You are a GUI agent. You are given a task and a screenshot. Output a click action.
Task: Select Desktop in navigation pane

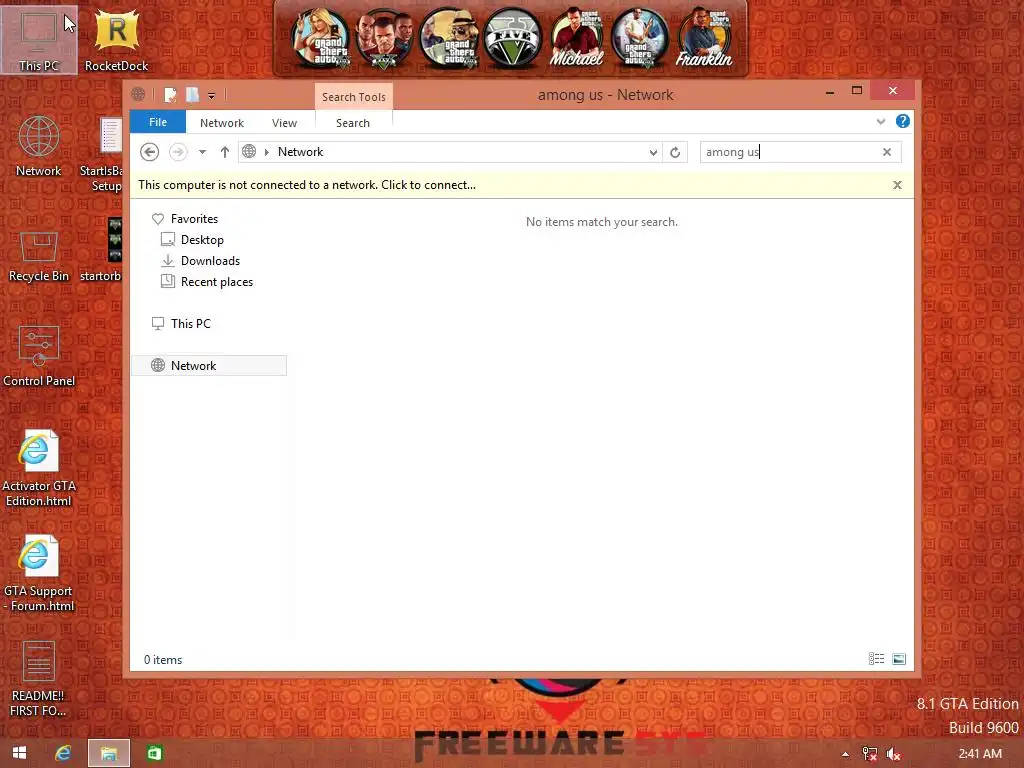click(193, 240)
